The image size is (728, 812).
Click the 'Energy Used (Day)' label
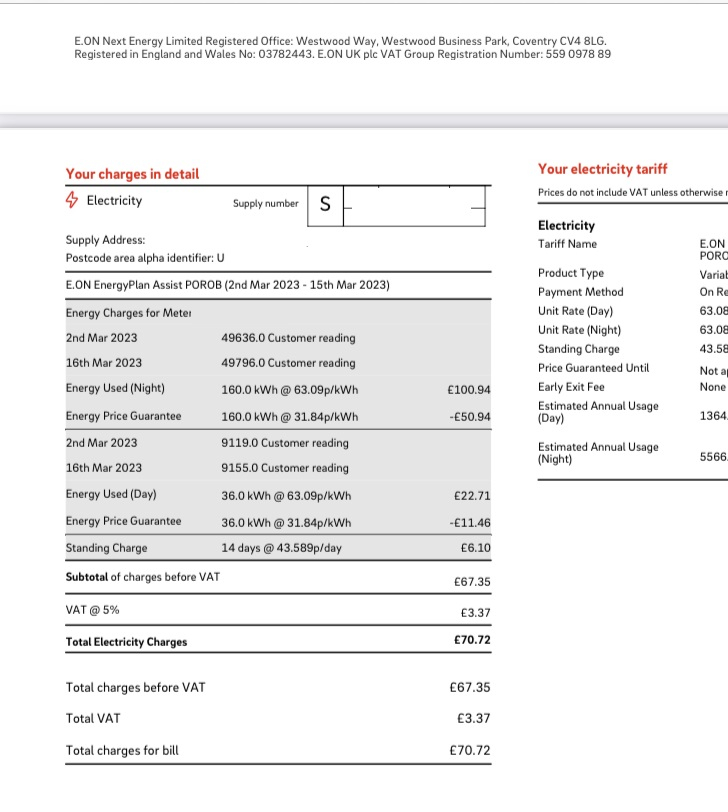tap(111, 494)
